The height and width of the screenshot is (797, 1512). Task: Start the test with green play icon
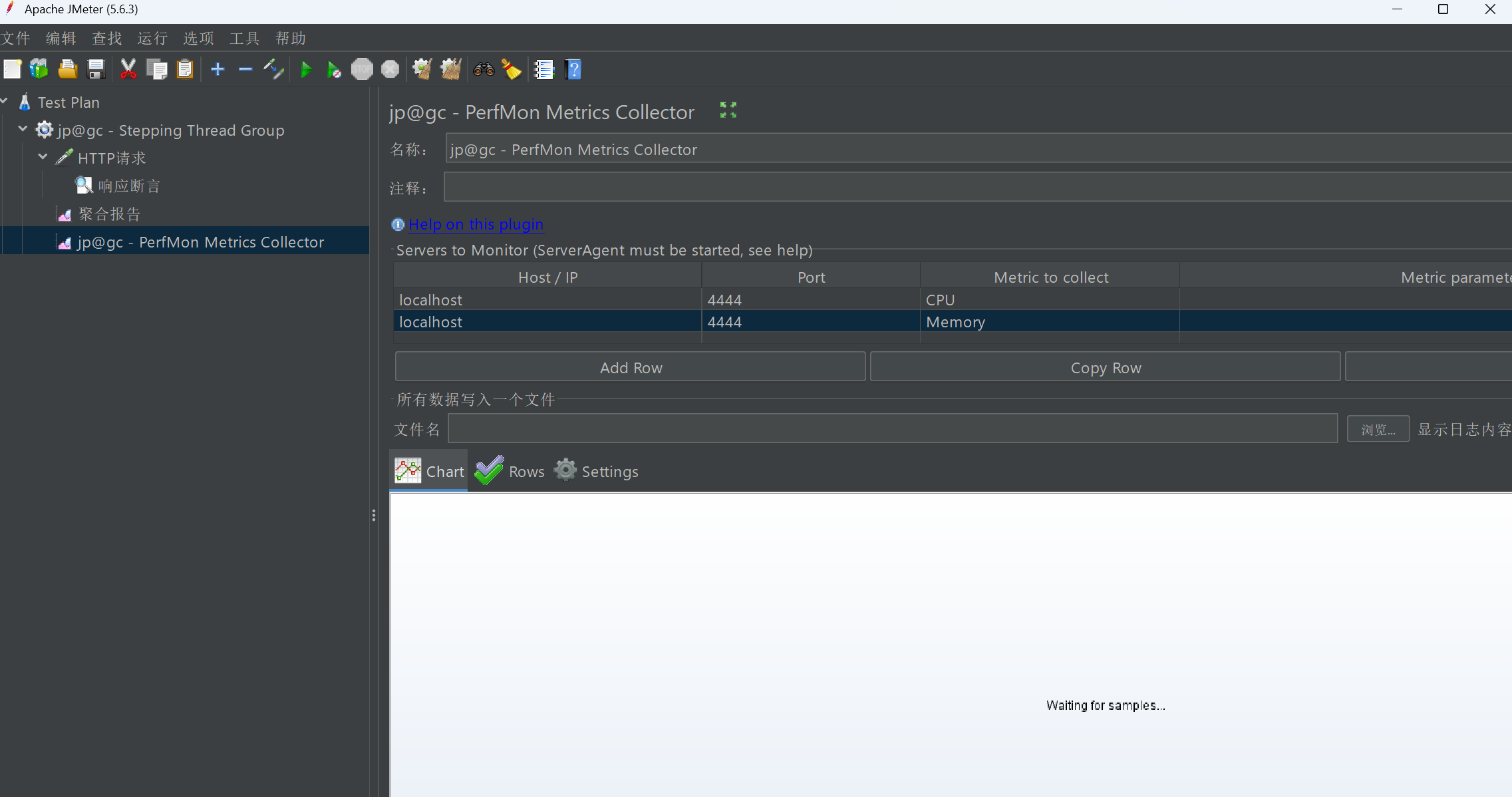coord(306,69)
